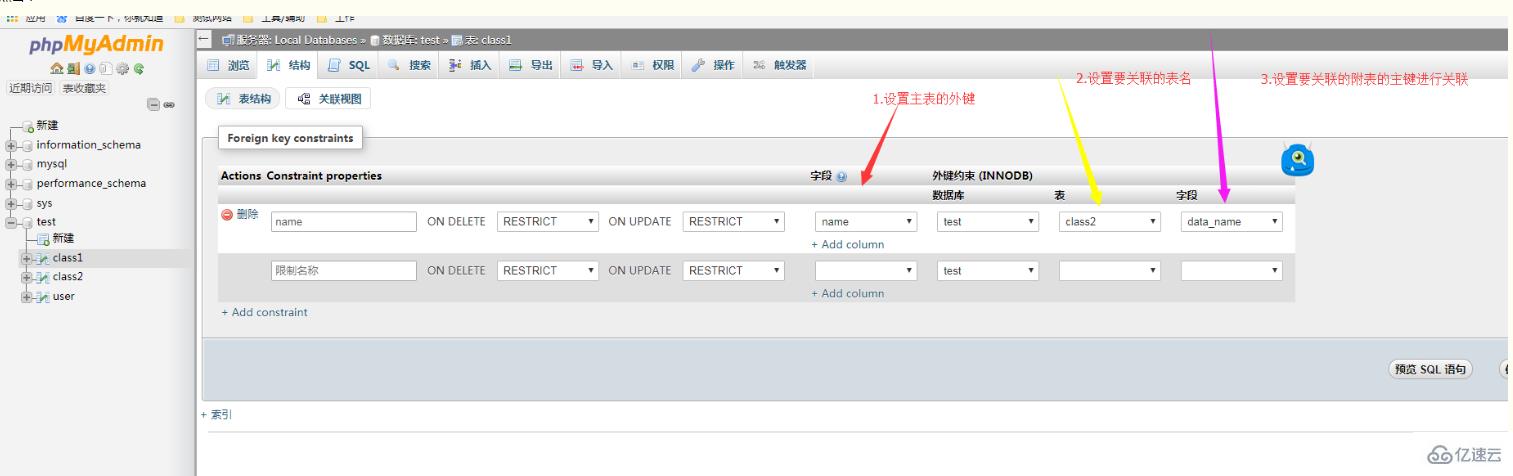Click 新建 under test database
The width and height of the screenshot is (1513, 476).
point(63,238)
